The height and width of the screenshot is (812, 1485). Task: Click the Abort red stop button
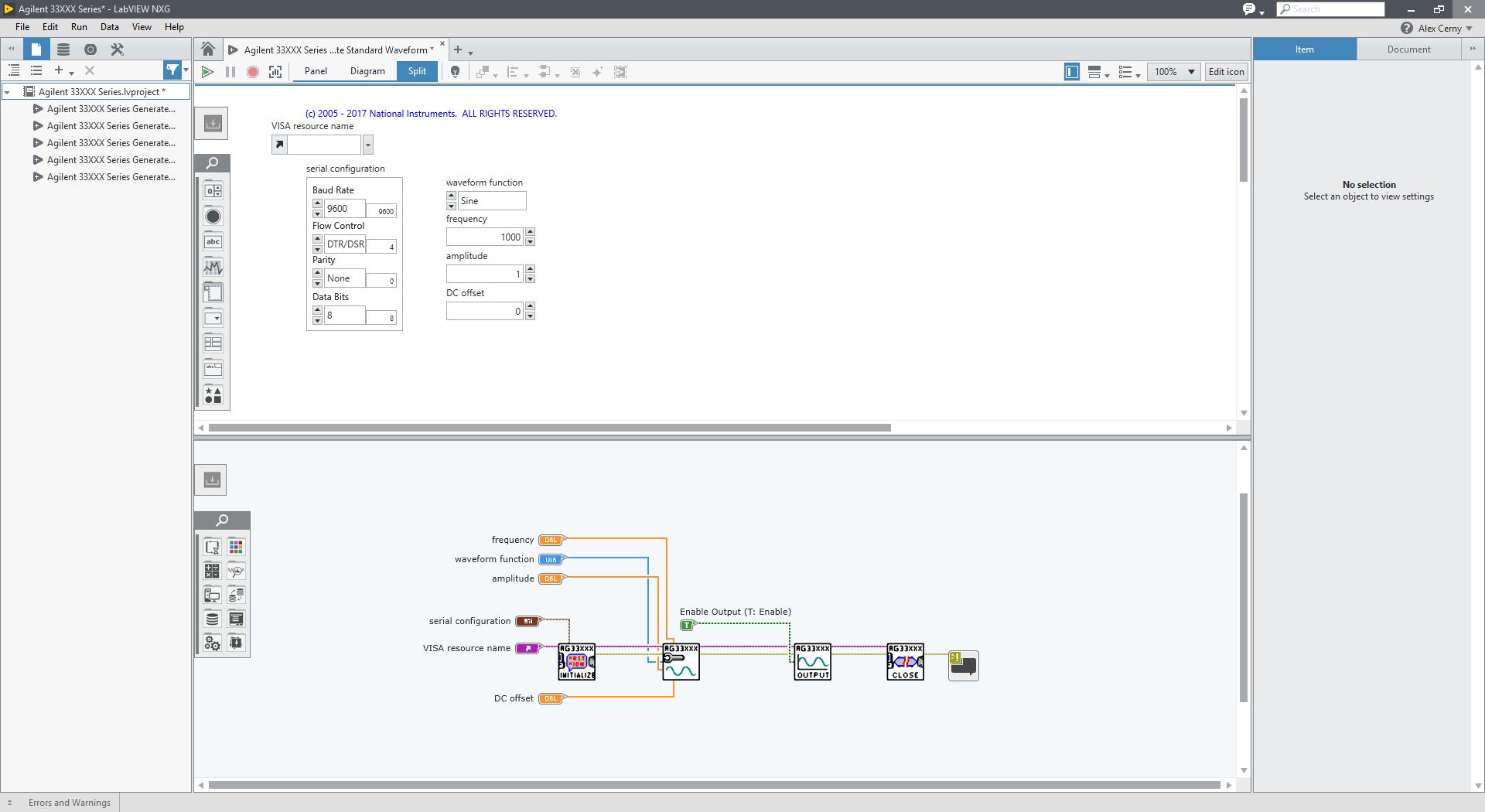pos(252,72)
